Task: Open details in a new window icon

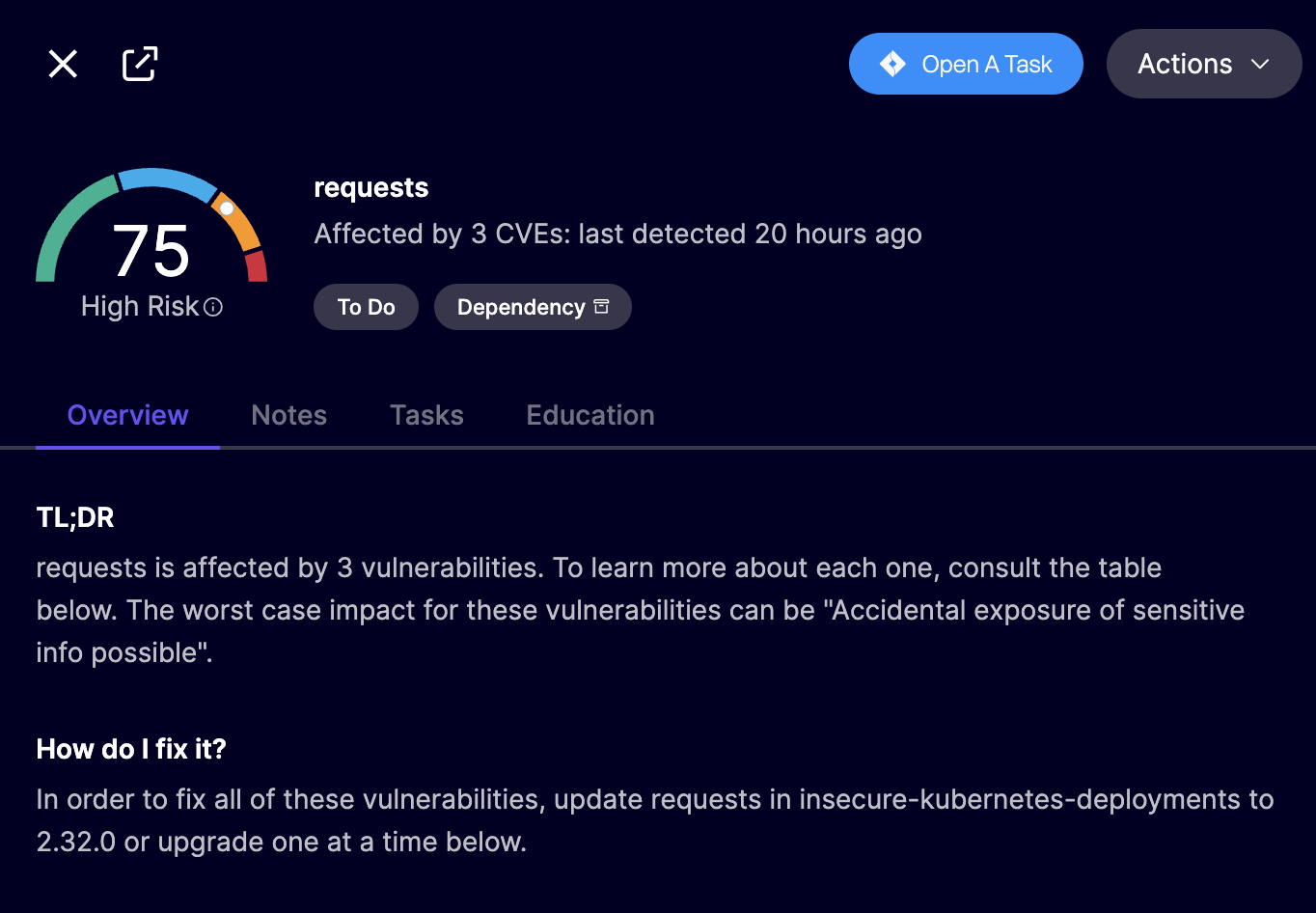Action: click(x=140, y=65)
